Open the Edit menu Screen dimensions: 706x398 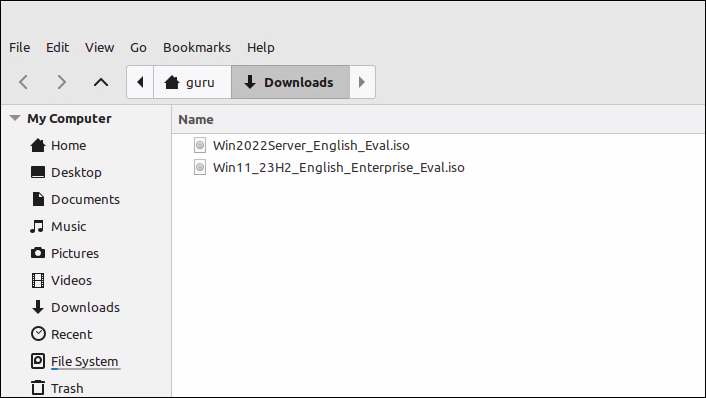click(x=57, y=47)
